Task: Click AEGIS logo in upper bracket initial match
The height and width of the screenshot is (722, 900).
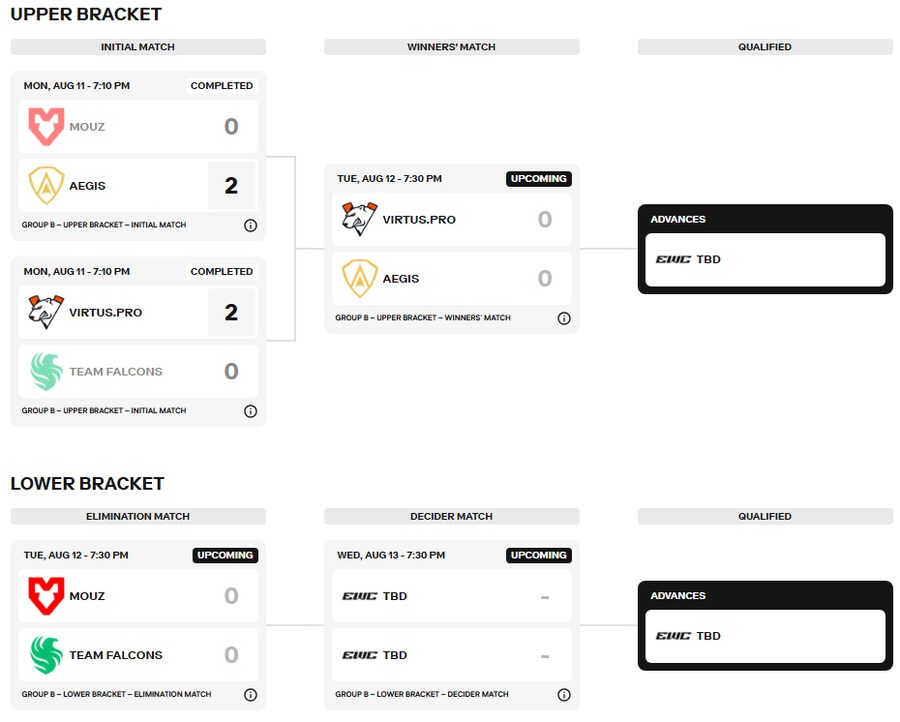Action: 46,185
